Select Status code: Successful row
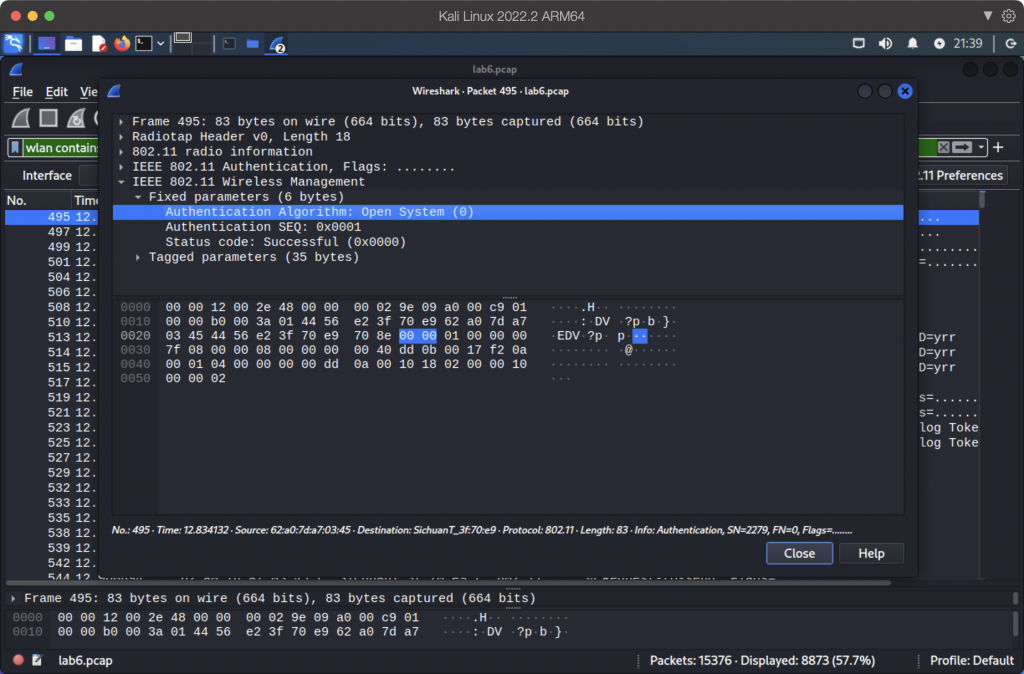Screen dimensions: 1024x674 point(508,242)
